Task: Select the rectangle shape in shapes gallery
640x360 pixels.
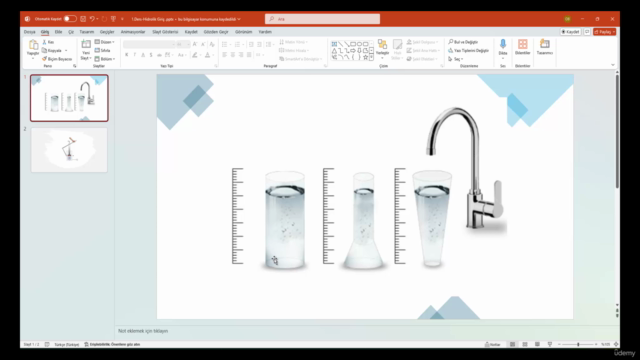Action: 353,44
